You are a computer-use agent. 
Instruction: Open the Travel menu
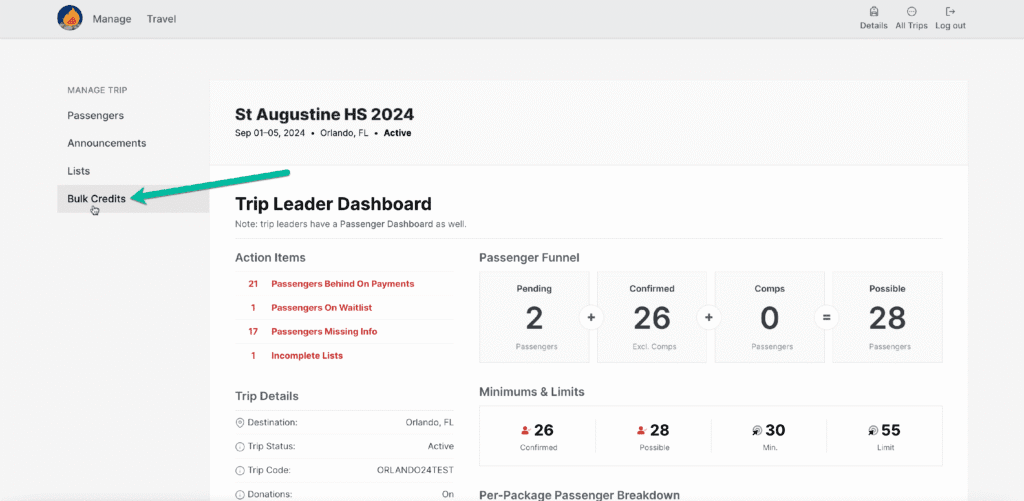coord(161,19)
